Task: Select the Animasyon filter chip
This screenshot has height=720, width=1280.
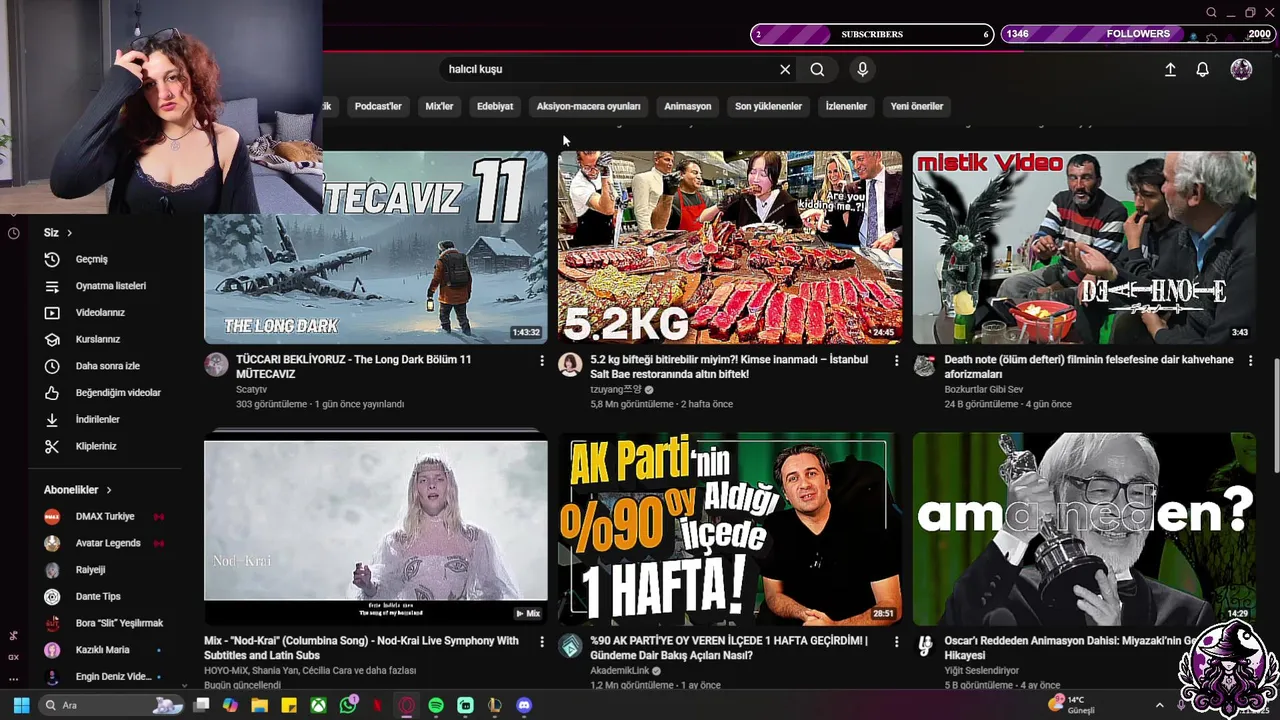Action: [x=688, y=106]
